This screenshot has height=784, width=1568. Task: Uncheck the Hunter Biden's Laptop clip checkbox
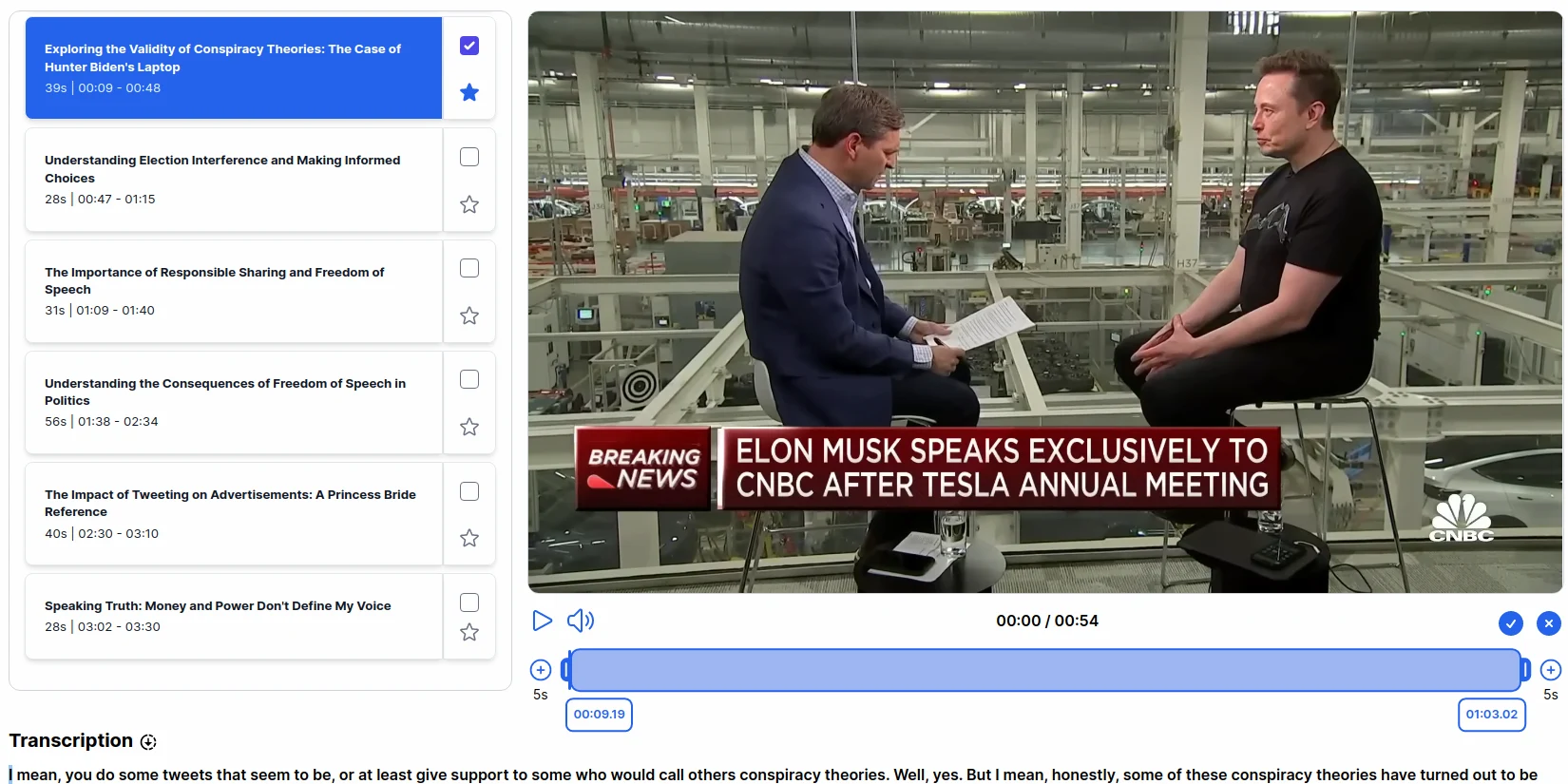[x=469, y=46]
